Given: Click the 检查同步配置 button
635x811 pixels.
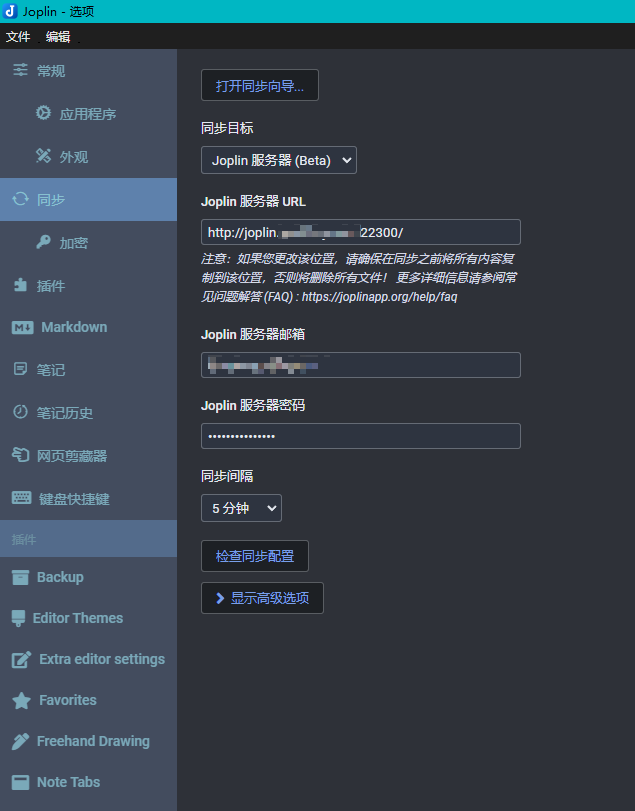Looking at the screenshot, I should coord(255,556).
